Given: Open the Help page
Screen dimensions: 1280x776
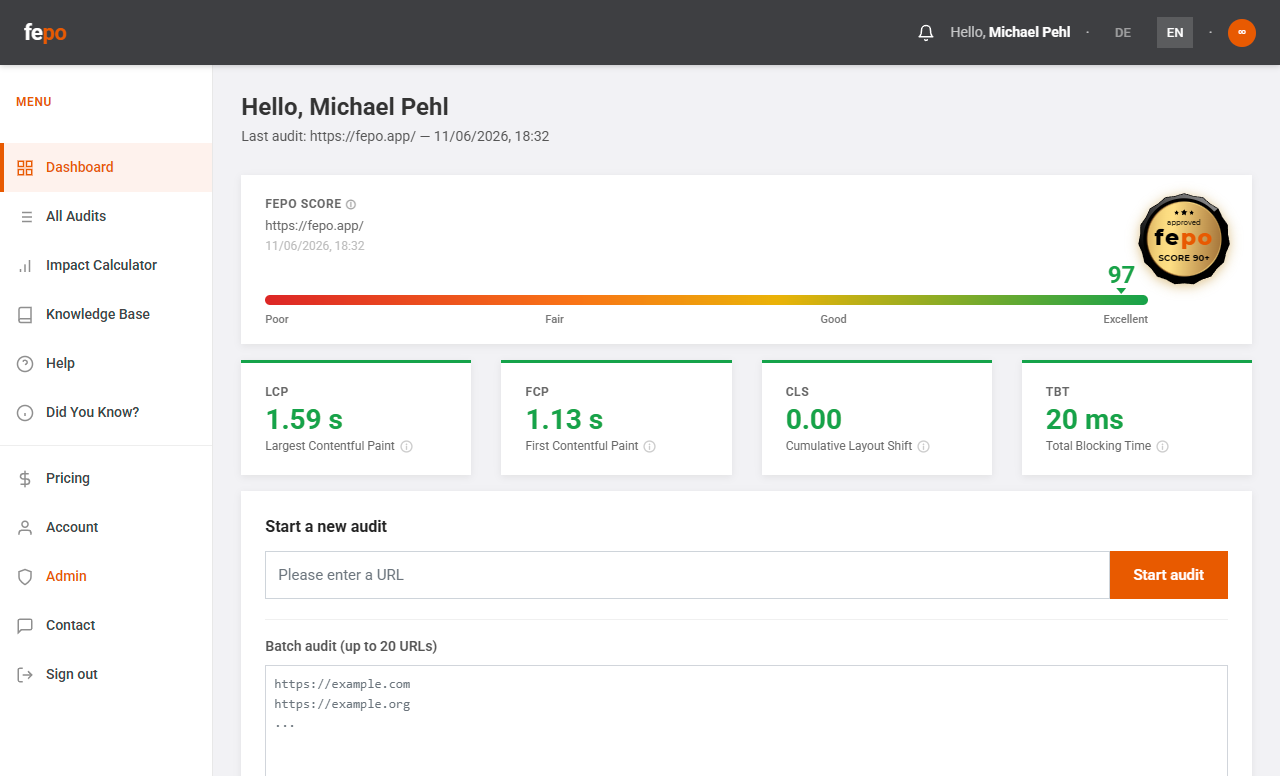Looking at the screenshot, I should pos(106,363).
